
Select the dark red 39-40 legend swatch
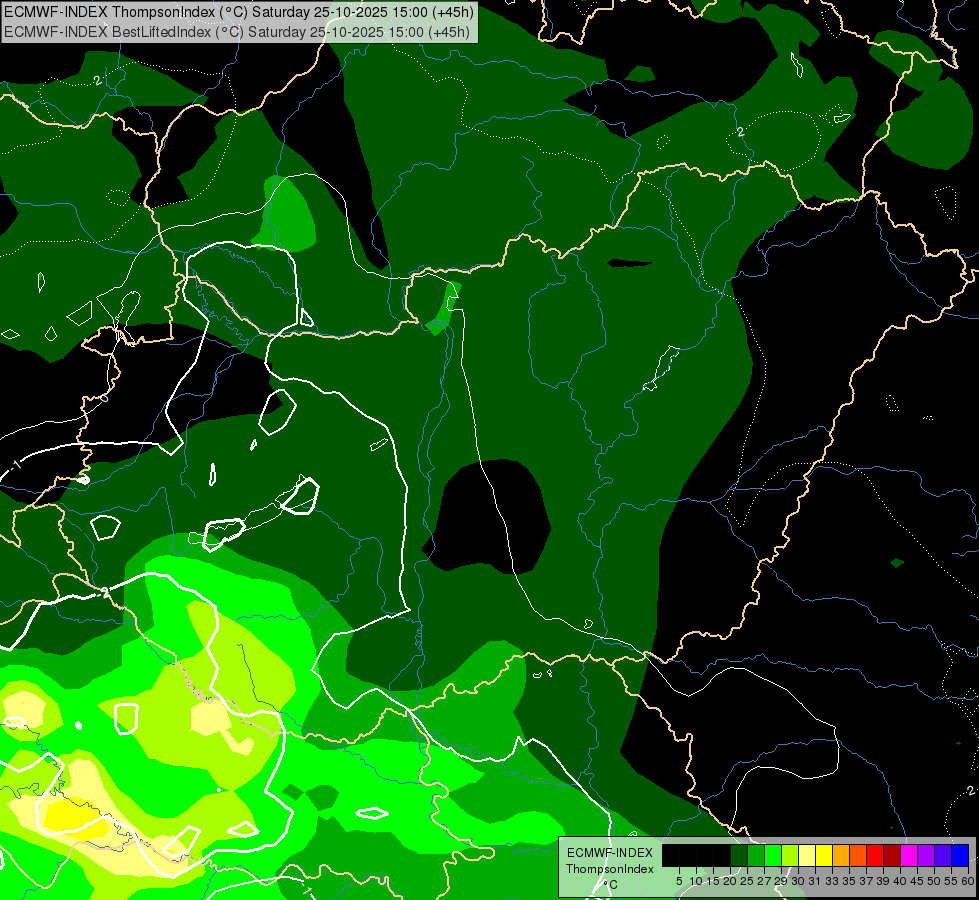tap(892, 855)
